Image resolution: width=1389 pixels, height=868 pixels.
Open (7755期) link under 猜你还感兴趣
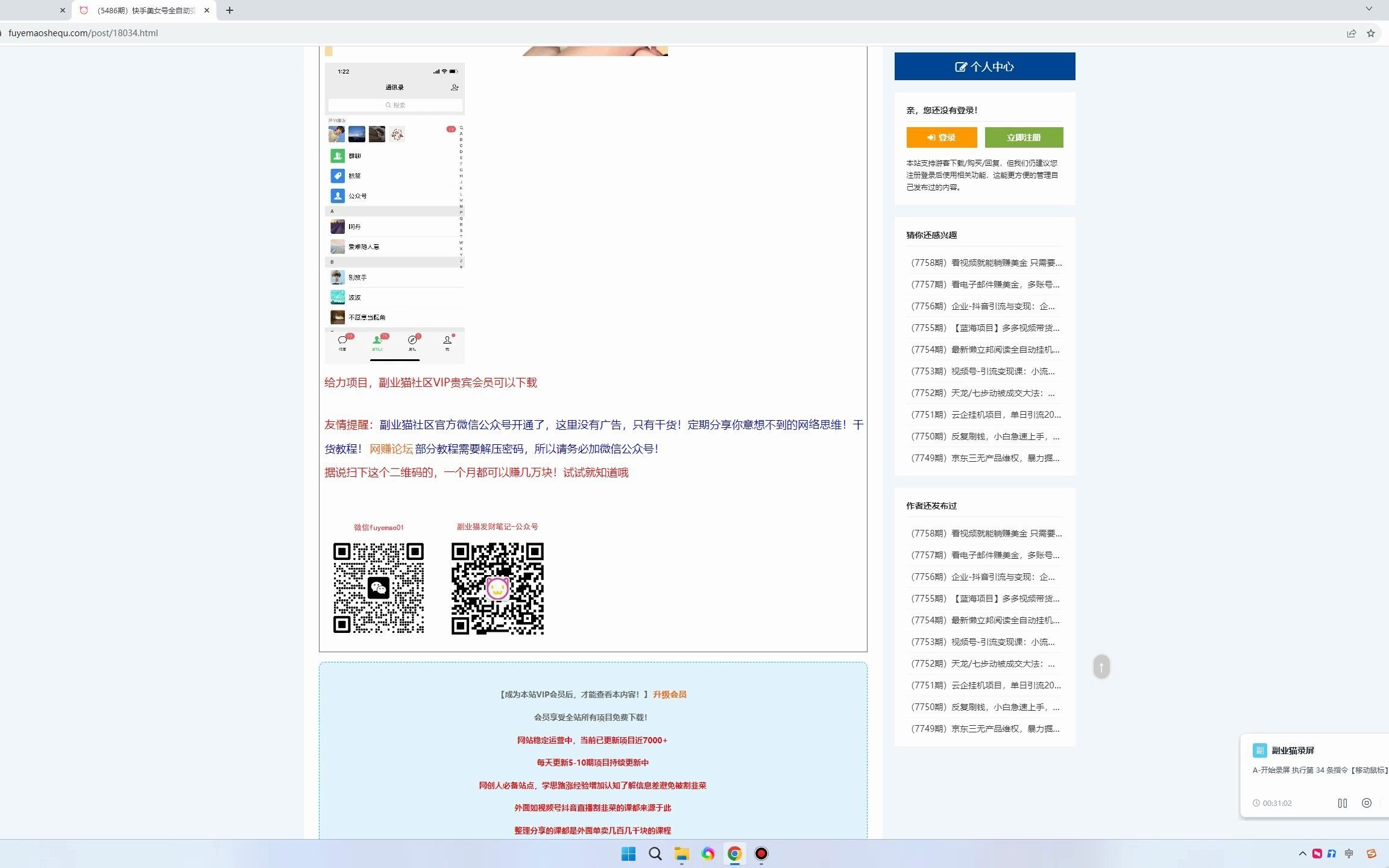pyautogui.click(x=985, y=328)
